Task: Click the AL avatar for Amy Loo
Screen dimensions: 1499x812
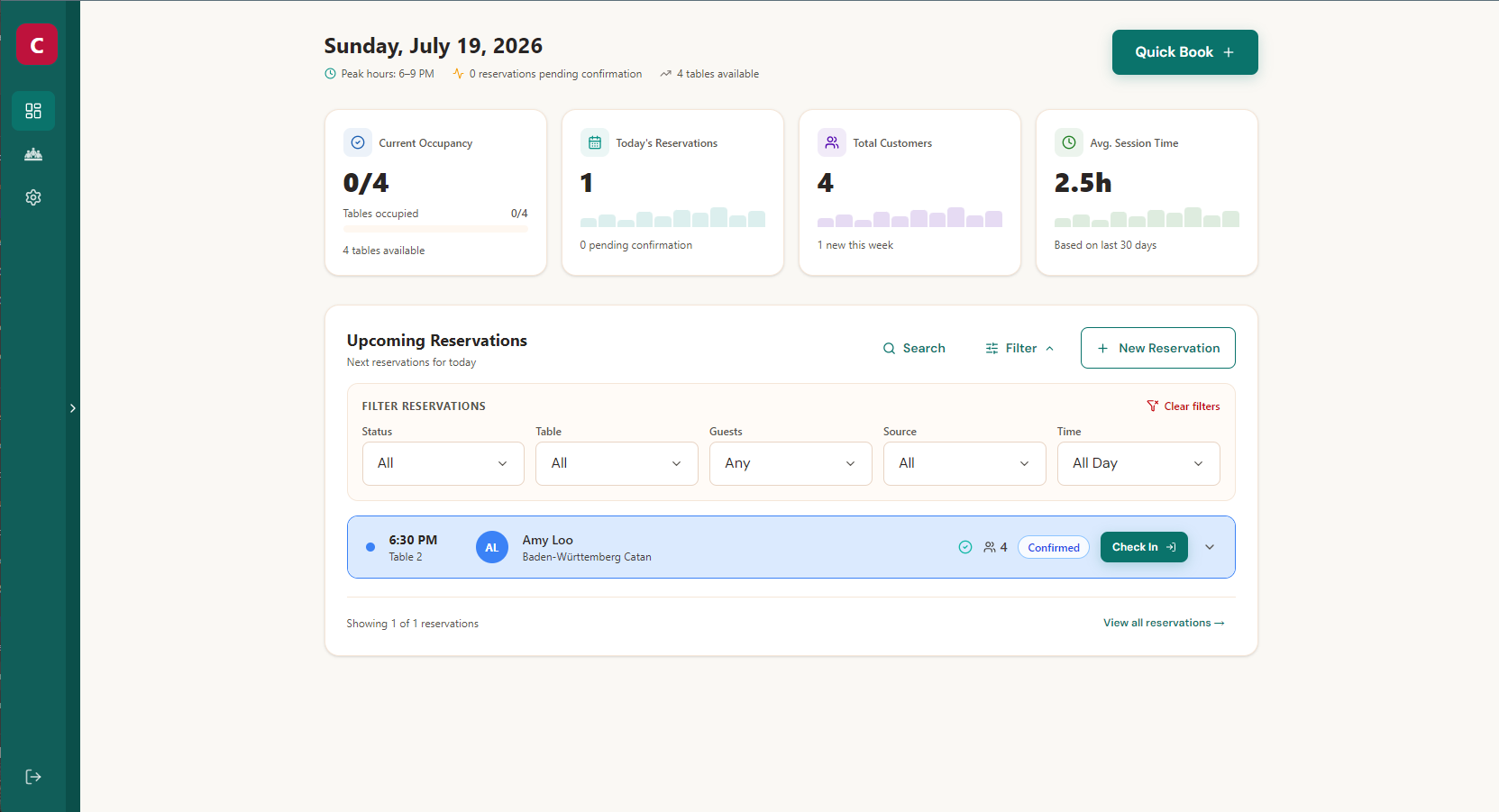Action: (x=492, y=547)
